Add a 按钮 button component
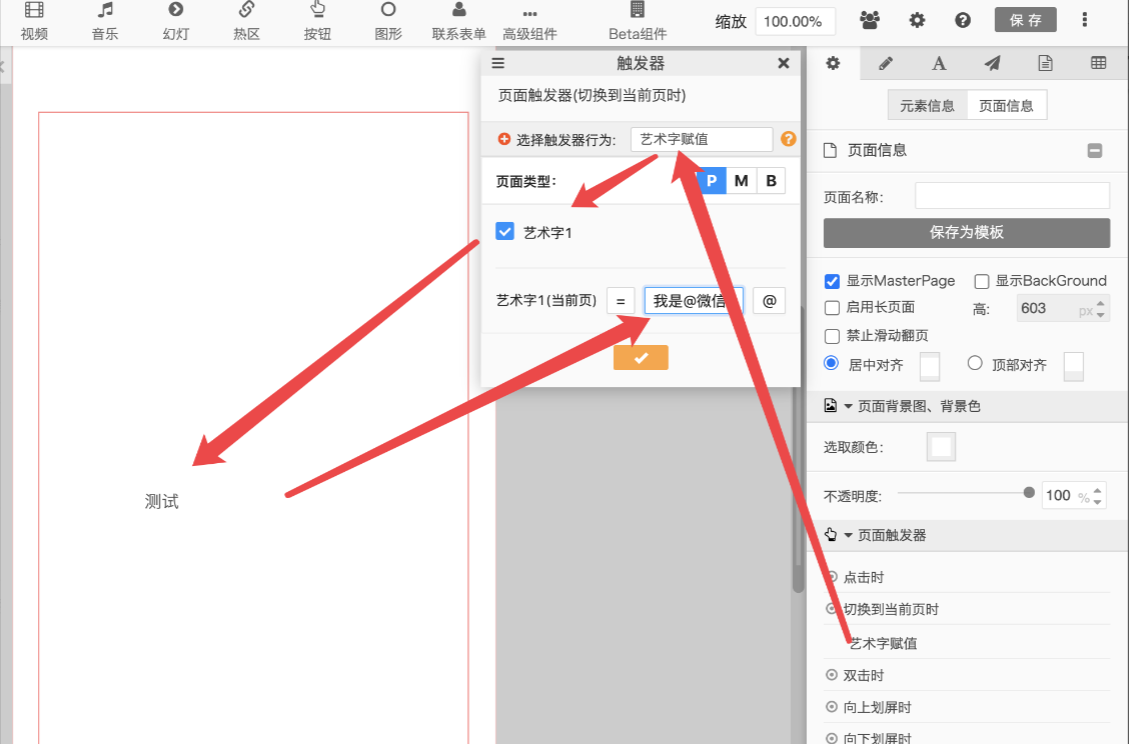This screenshot has height=744, width=1129. point(318,20)
